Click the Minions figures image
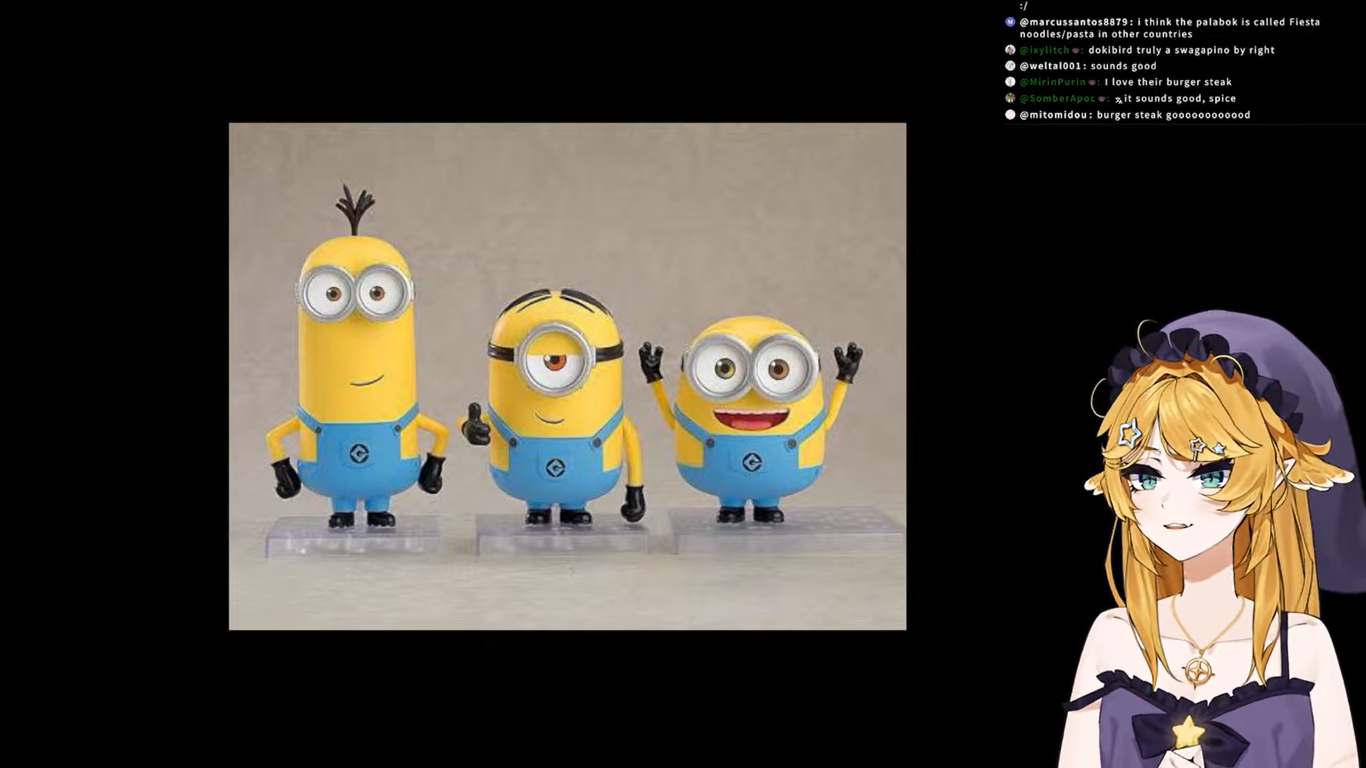 point(567,376)
